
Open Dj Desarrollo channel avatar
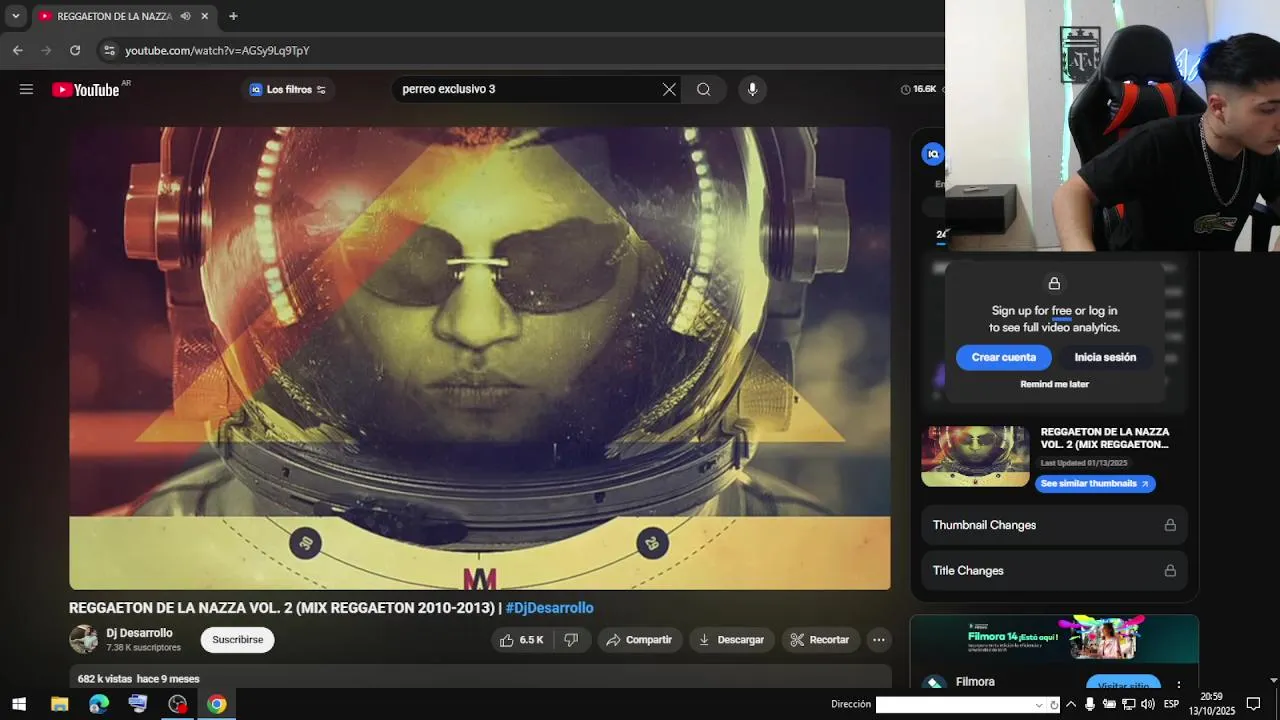83,639
